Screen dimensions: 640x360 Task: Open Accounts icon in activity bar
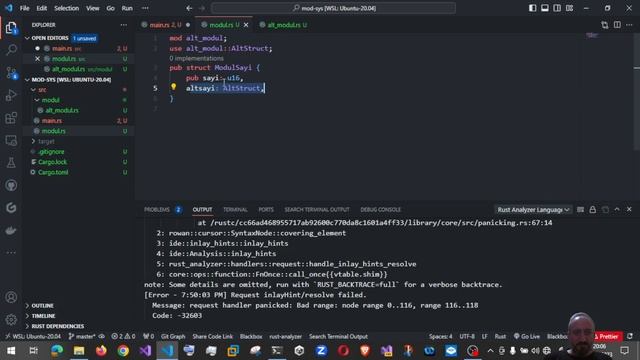11,297
